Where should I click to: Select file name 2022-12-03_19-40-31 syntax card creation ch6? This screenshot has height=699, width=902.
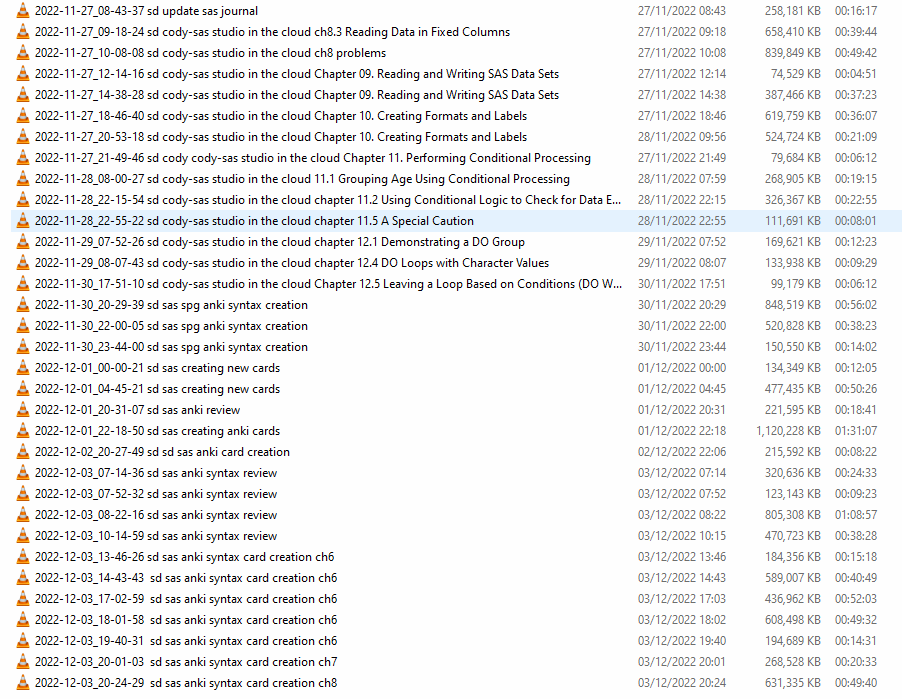pyautogui.click(x=186, y=641)
